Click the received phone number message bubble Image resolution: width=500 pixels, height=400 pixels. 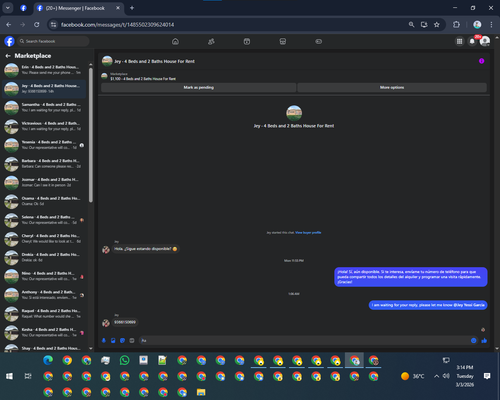(x=125, y=322)
